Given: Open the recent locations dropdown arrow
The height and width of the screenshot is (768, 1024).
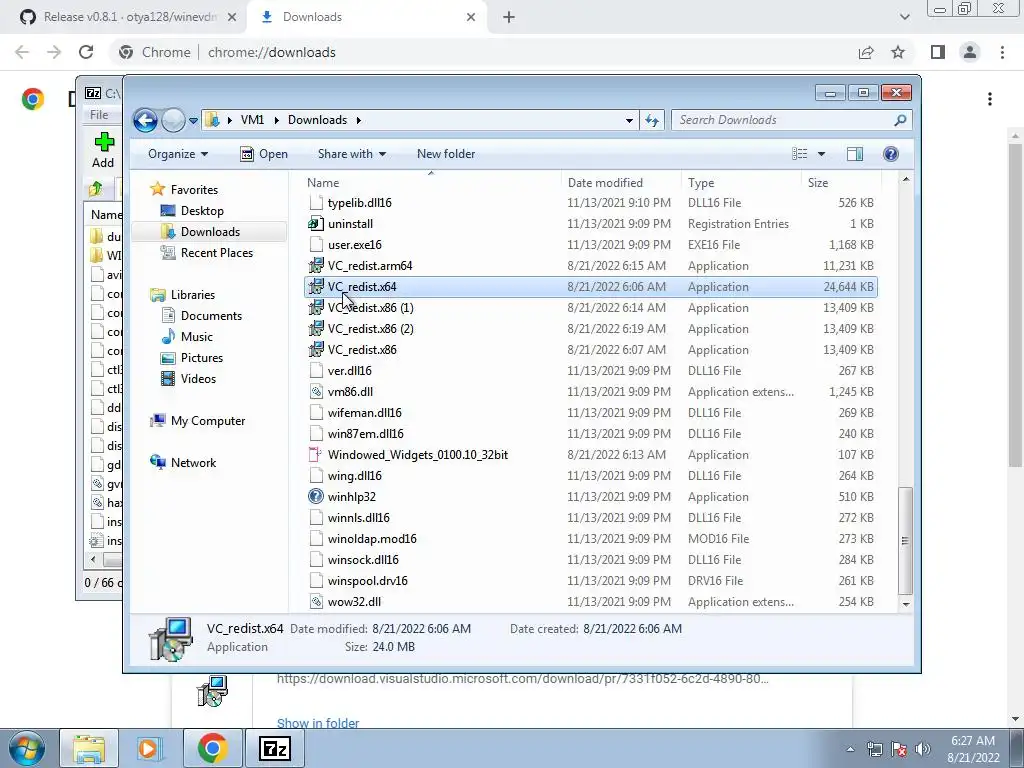Looking at the screenshot, I should (193, 121).
